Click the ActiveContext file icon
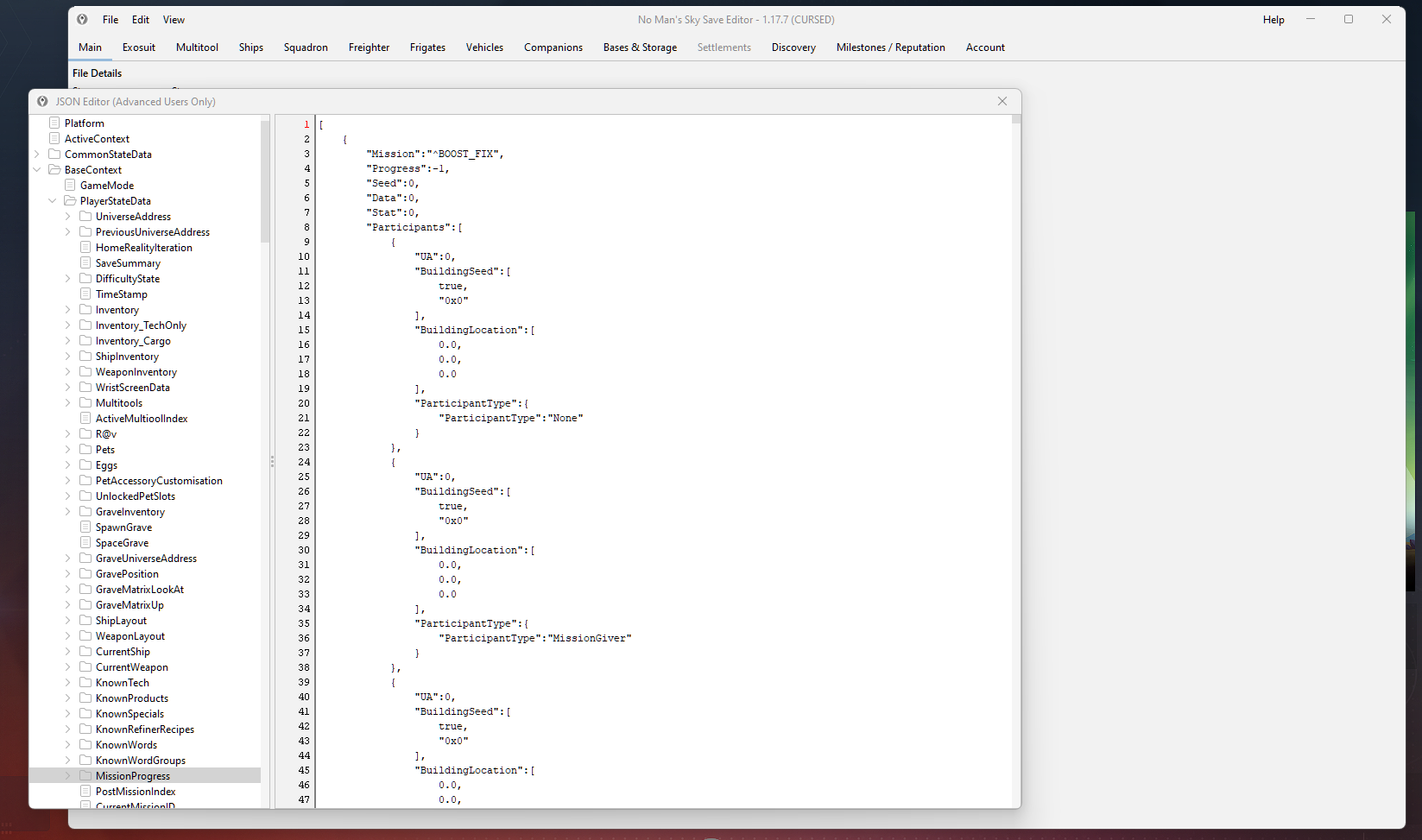The image size is (1422, 840). tap(54, 138)
